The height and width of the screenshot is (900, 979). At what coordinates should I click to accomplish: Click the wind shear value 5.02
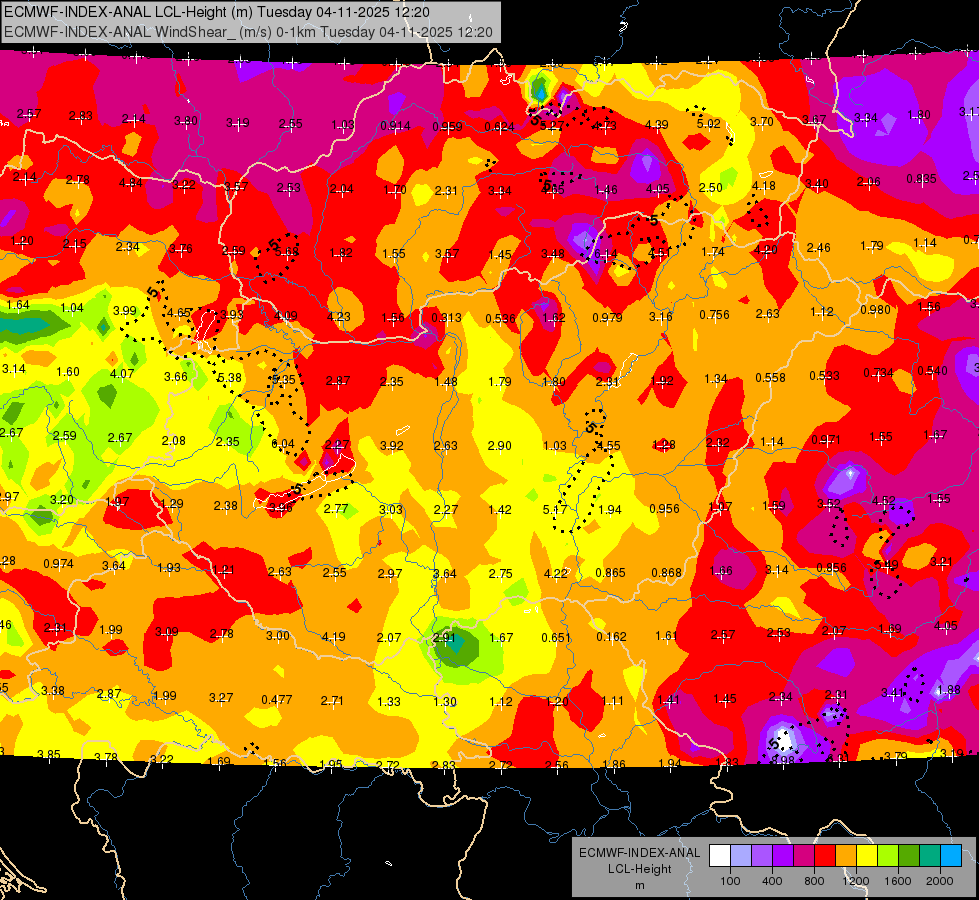coord(709,124)
